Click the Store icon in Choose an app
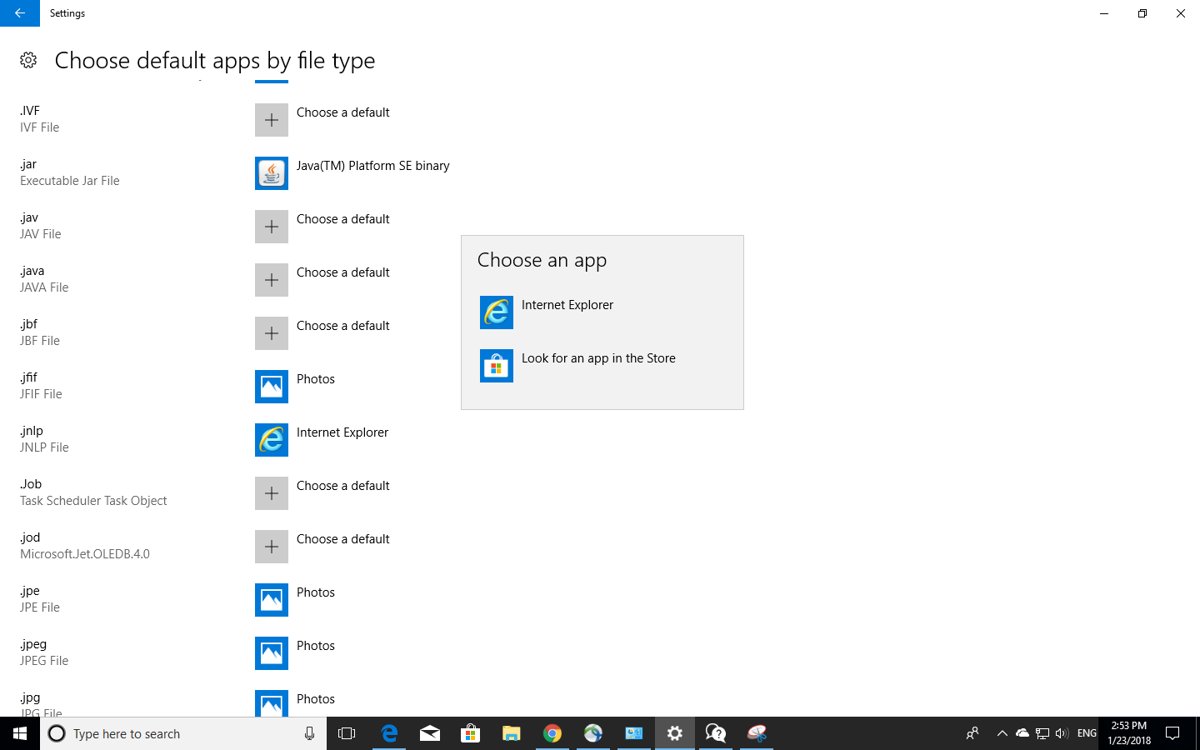Viewport: 1200px width, 750px height. coord(496,366)
